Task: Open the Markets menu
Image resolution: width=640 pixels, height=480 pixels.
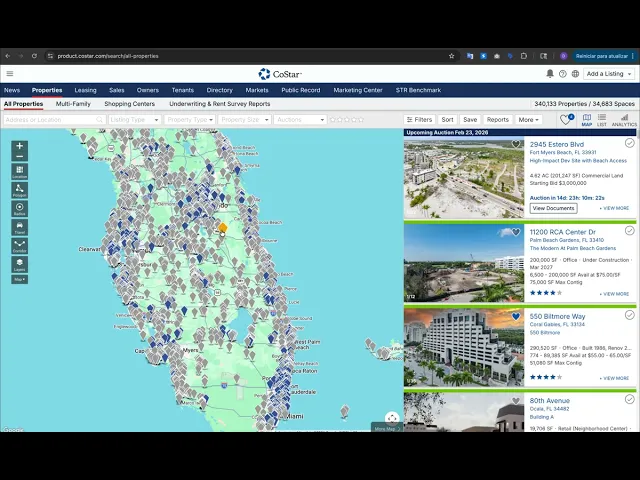Action: [257, 90]
